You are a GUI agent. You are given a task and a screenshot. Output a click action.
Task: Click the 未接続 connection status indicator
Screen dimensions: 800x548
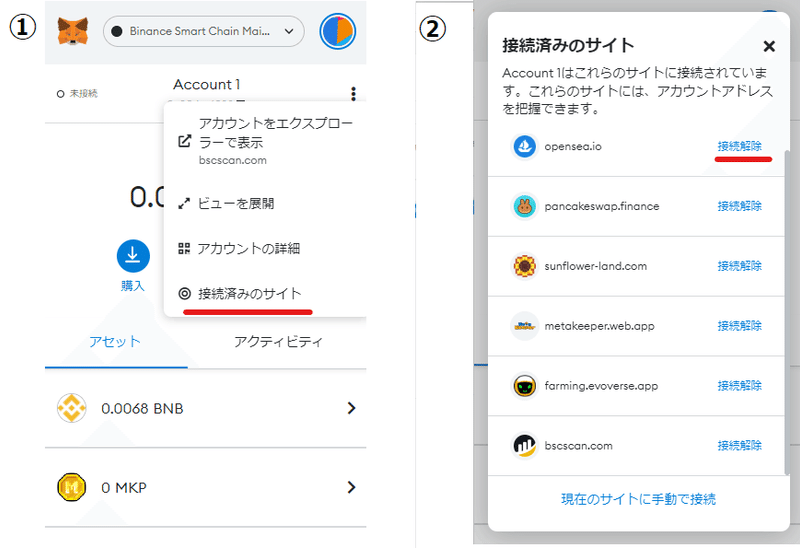(77, 93)
